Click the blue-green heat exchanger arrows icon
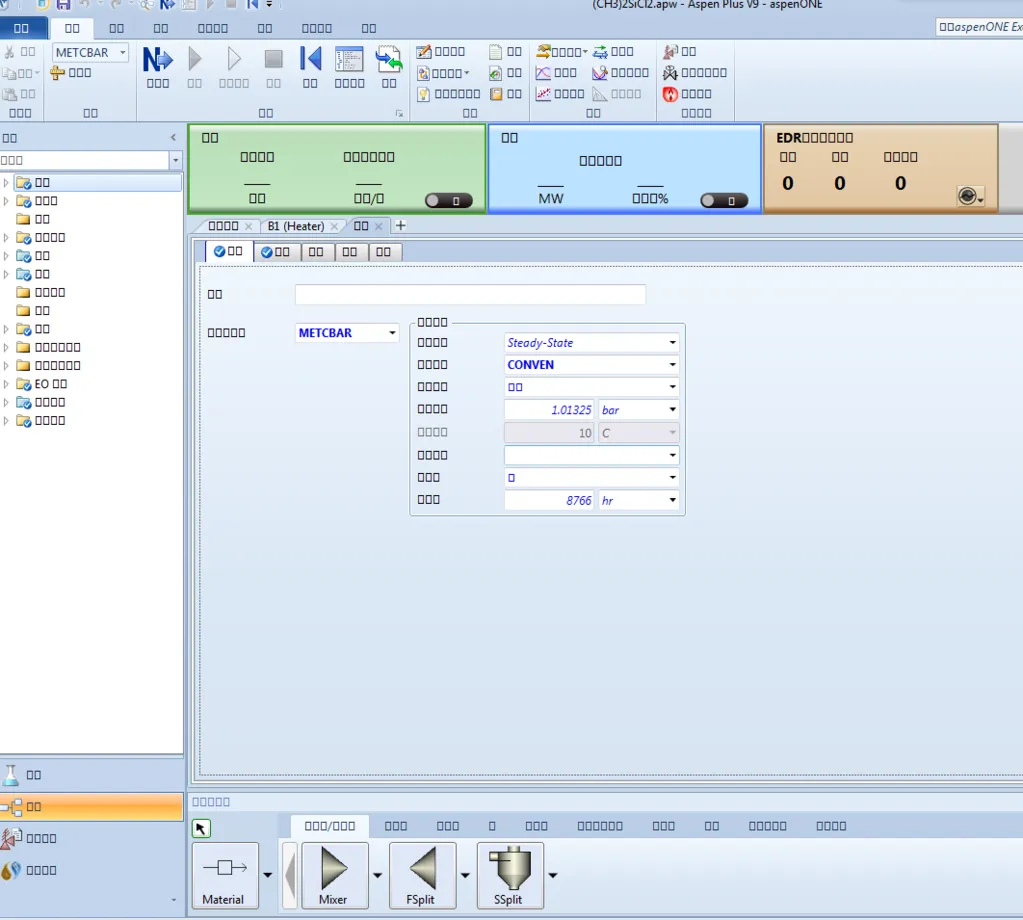Image resolution: width=1023 pixels, height=920 pixels. (600, 52)
